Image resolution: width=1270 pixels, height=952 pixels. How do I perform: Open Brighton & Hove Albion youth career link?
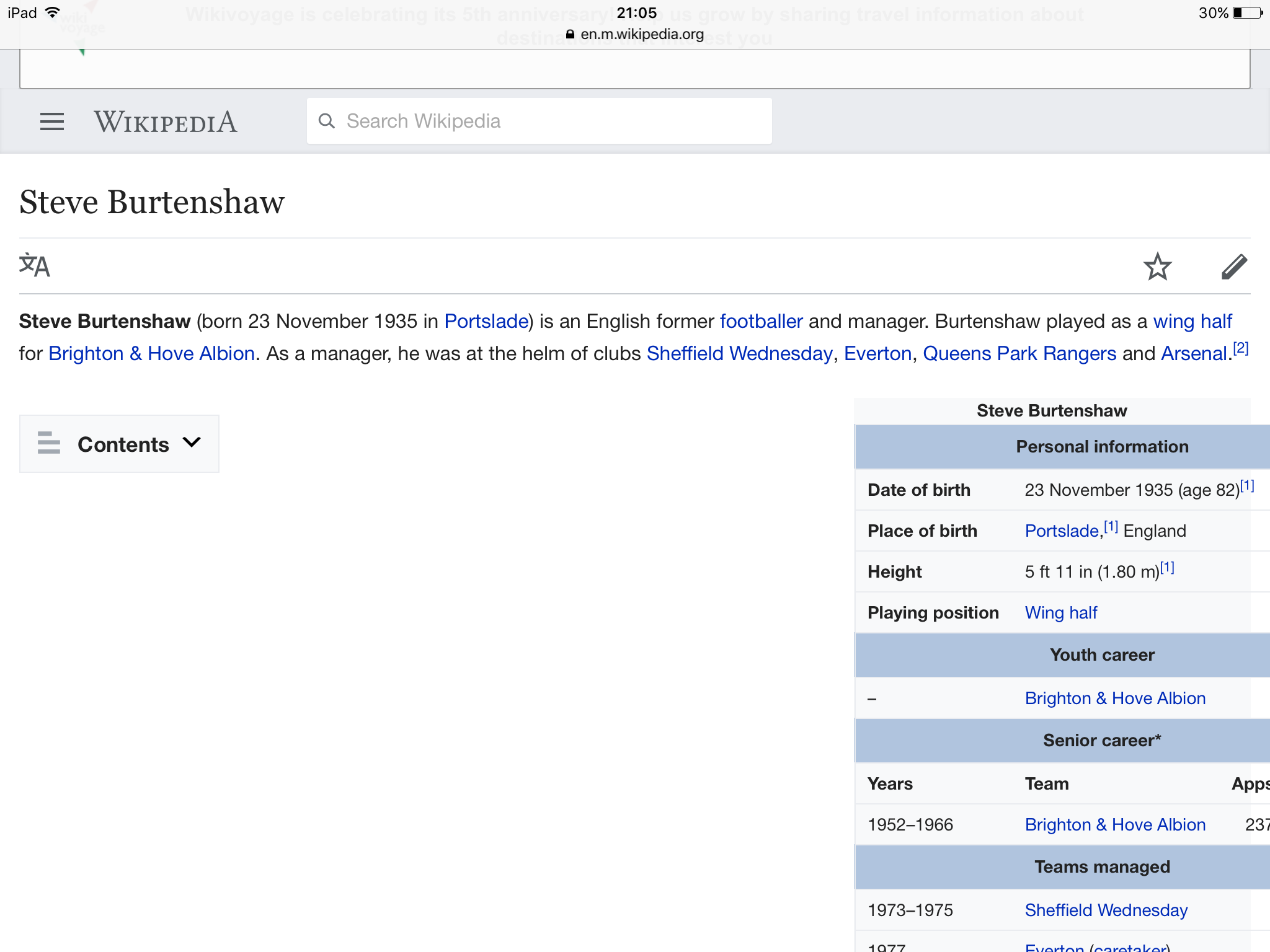pyautogui.click(x=1115, y=698)
